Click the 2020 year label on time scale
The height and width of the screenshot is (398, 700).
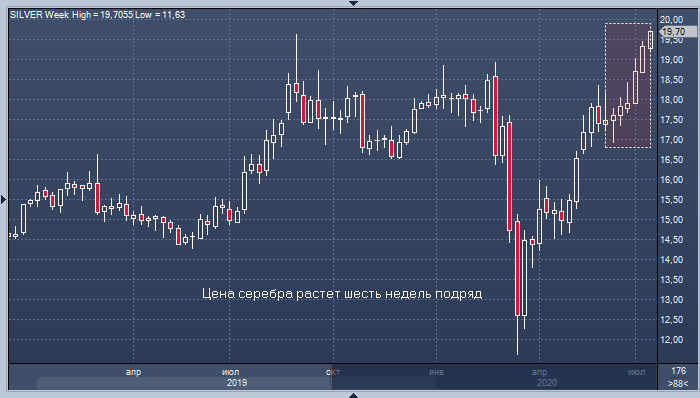547,383
